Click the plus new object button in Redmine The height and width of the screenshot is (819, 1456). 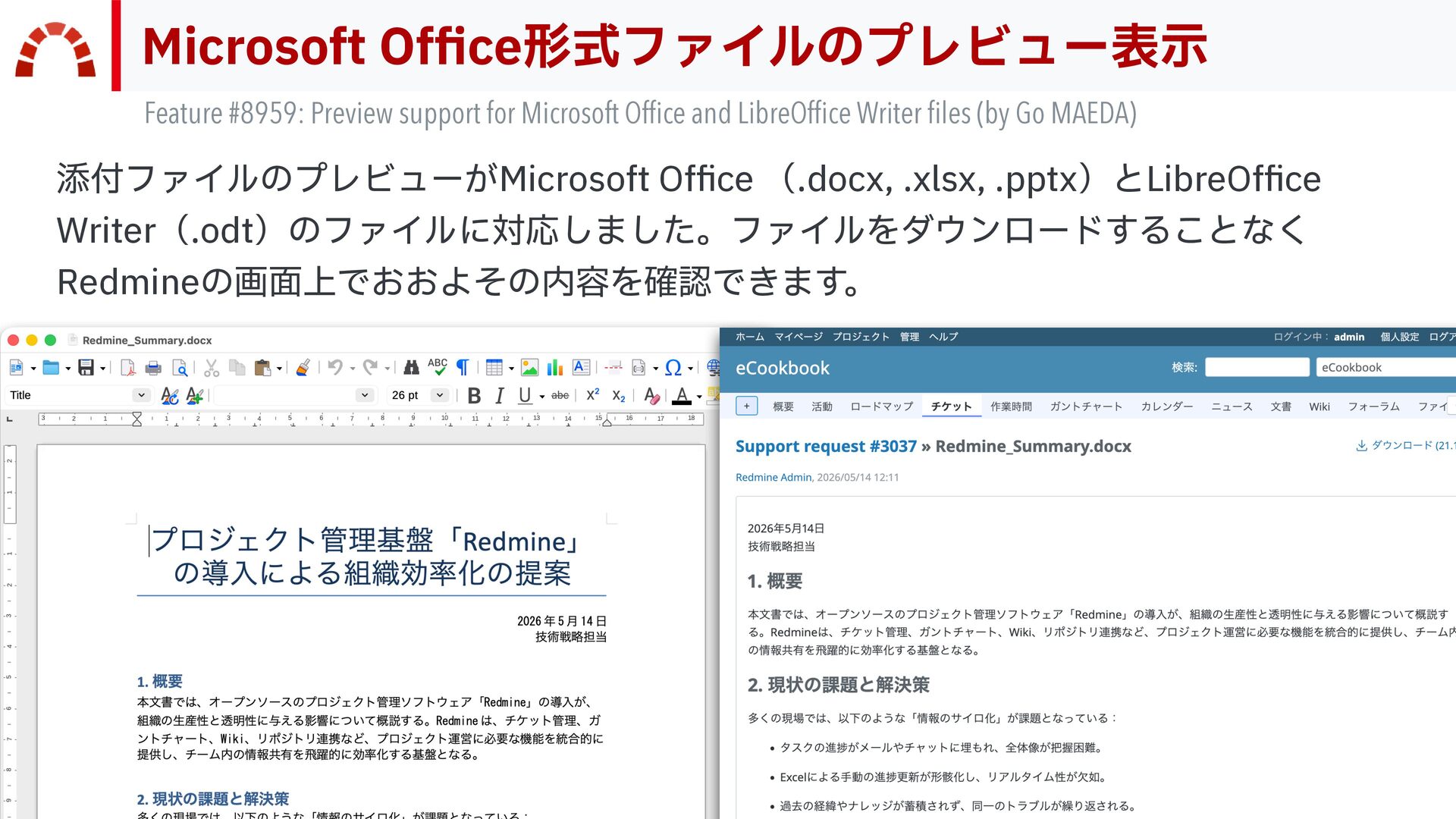coord(746,406)
